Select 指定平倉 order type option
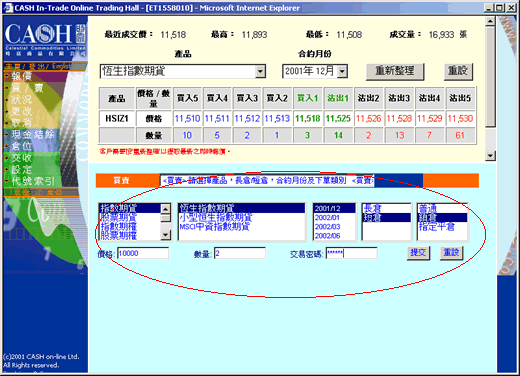The height and width of the screenshot is (376, 520). pyautogui.click(x=437, y=227)
